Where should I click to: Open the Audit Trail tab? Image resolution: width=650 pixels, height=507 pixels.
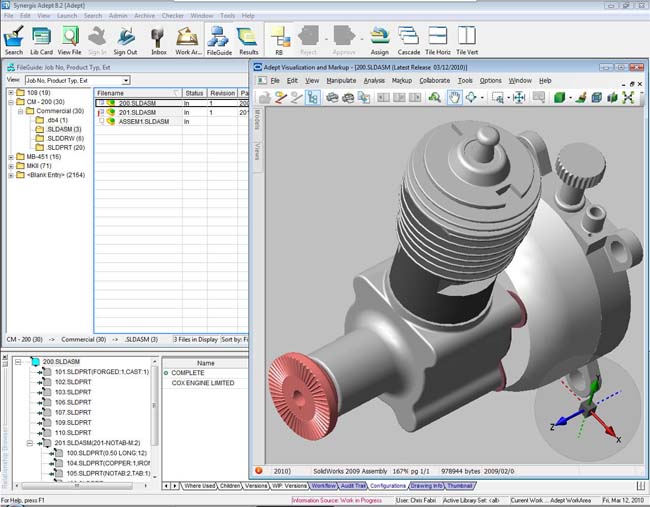click(354, 485)
